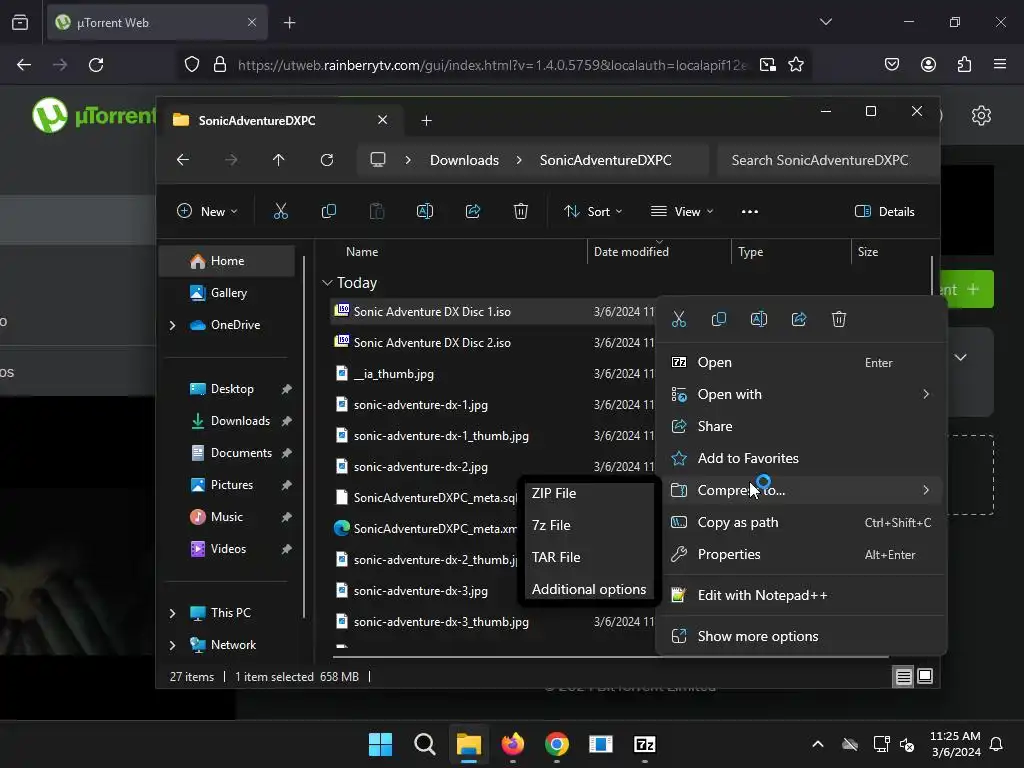Open taskbar Search
This screenshot has width=1024, height=768.
(424, 744)
